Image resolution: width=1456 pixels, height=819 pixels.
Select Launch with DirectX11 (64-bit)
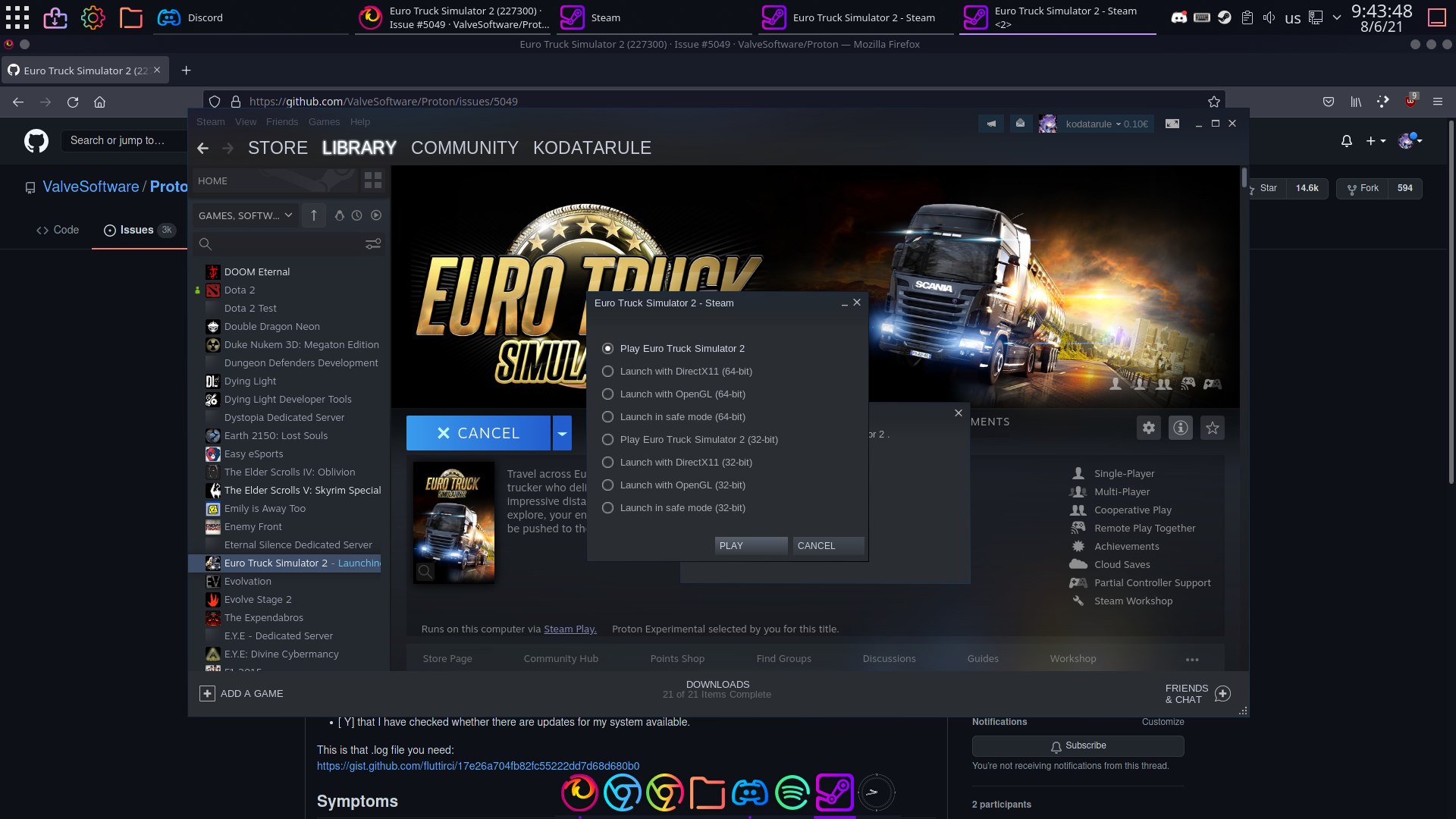(678, 372)
